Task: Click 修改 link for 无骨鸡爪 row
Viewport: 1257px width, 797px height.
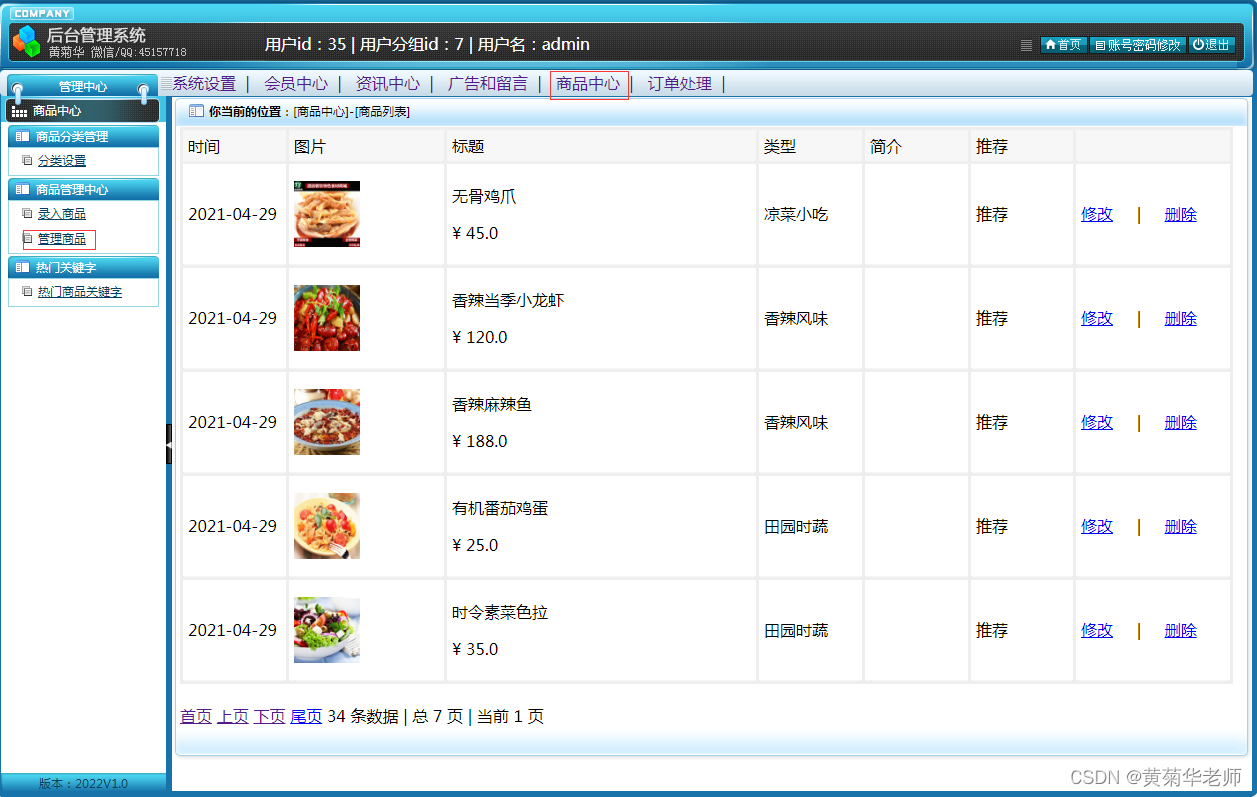Action: point(1096,214)
